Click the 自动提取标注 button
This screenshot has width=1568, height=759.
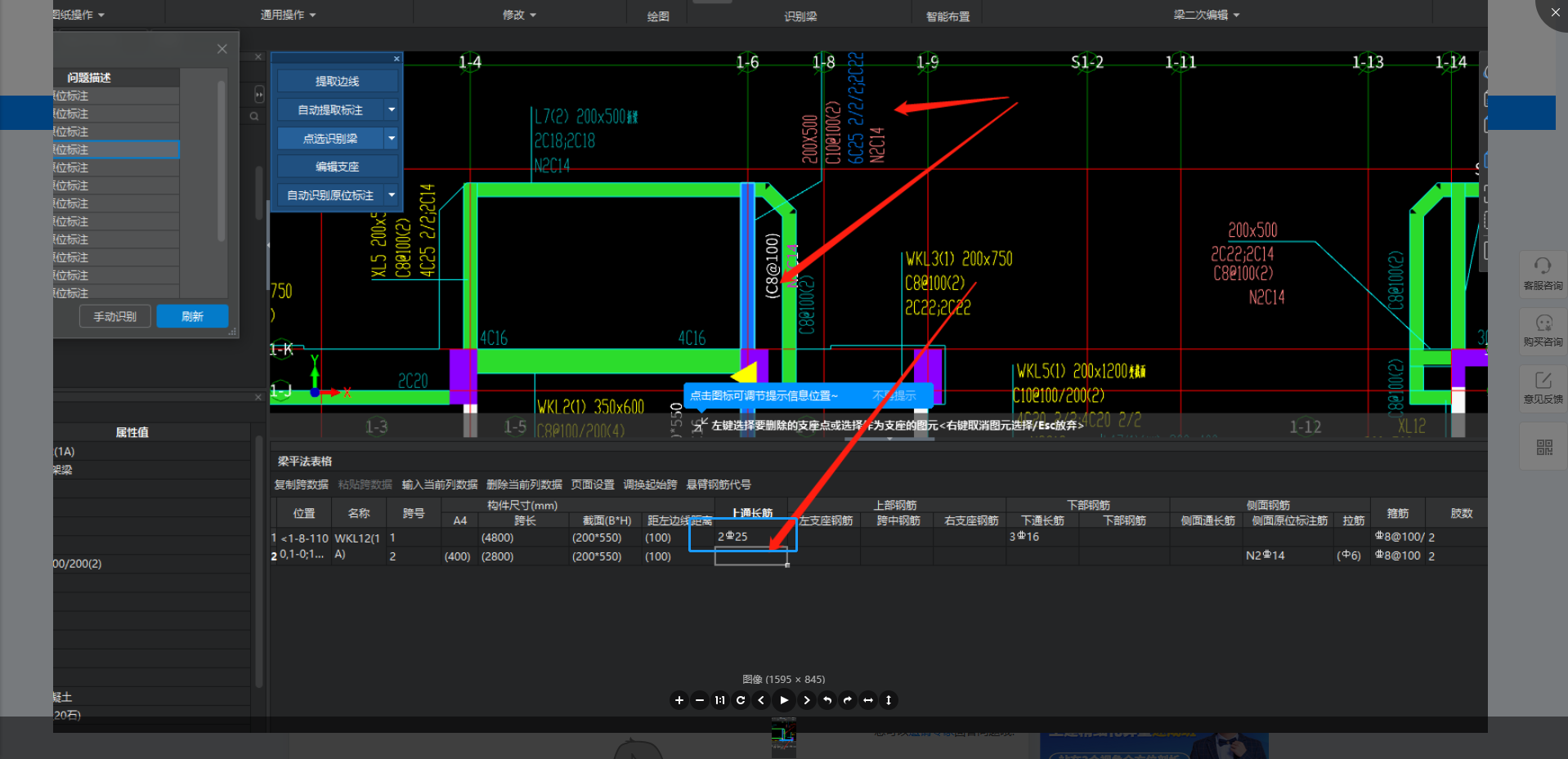[x=330, y=109]
